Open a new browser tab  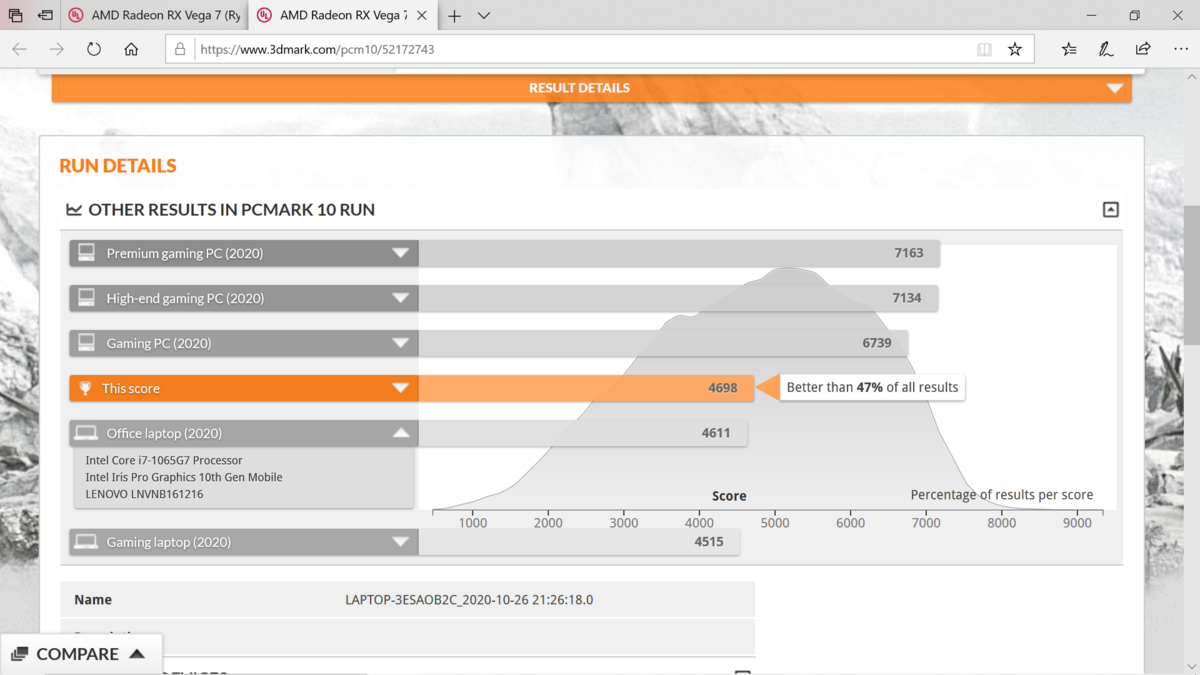click(x=454, y=16)
